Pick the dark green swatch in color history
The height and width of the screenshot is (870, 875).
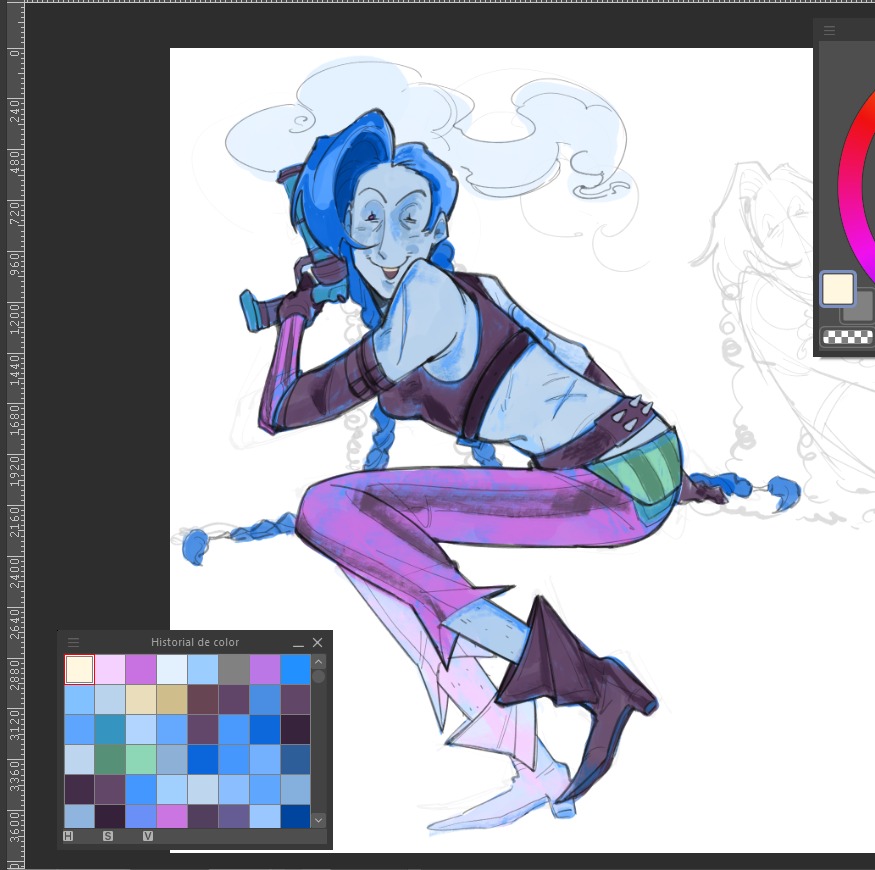(x=110, y=760)
